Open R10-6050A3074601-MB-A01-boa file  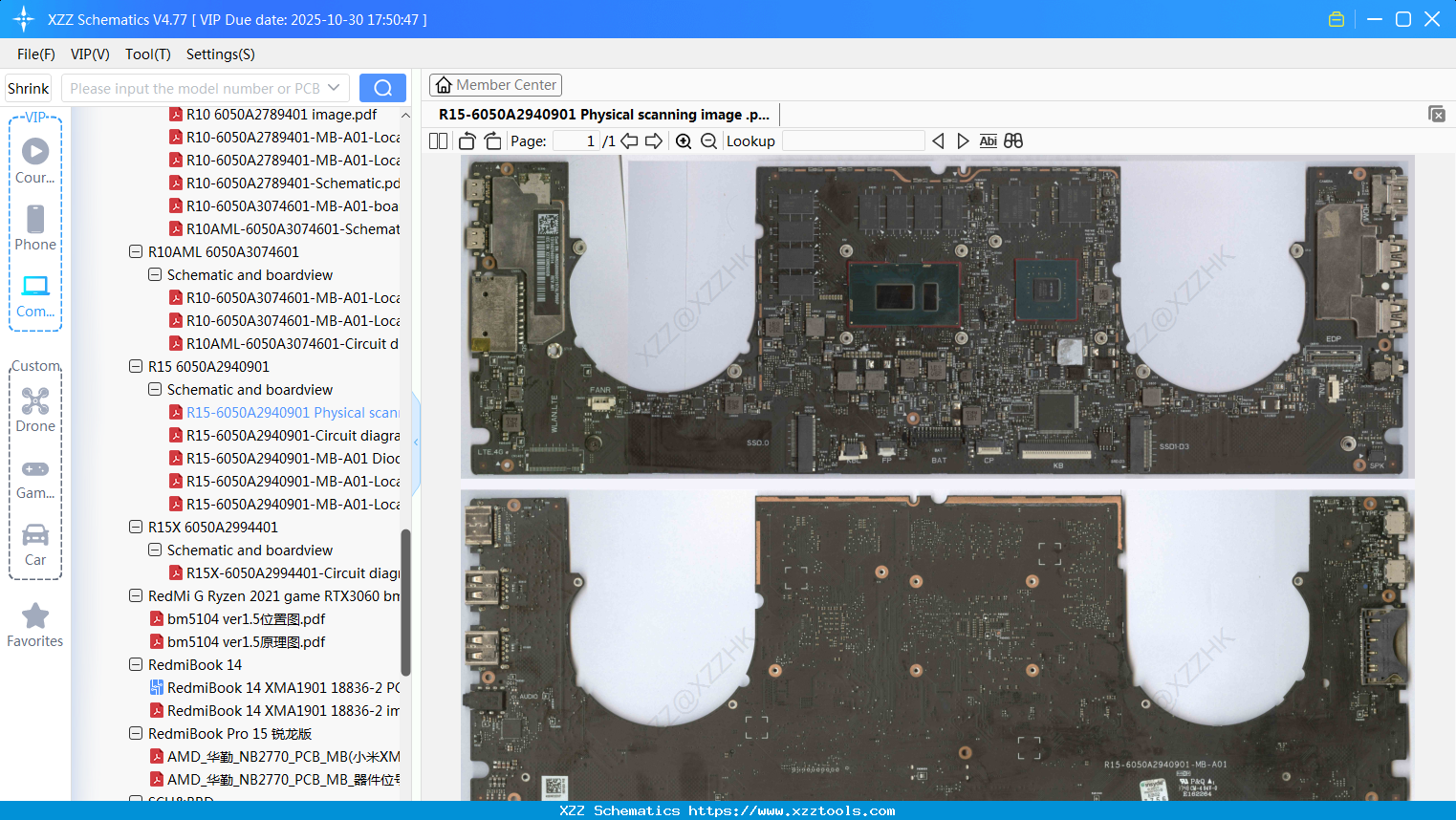point(285,206)
